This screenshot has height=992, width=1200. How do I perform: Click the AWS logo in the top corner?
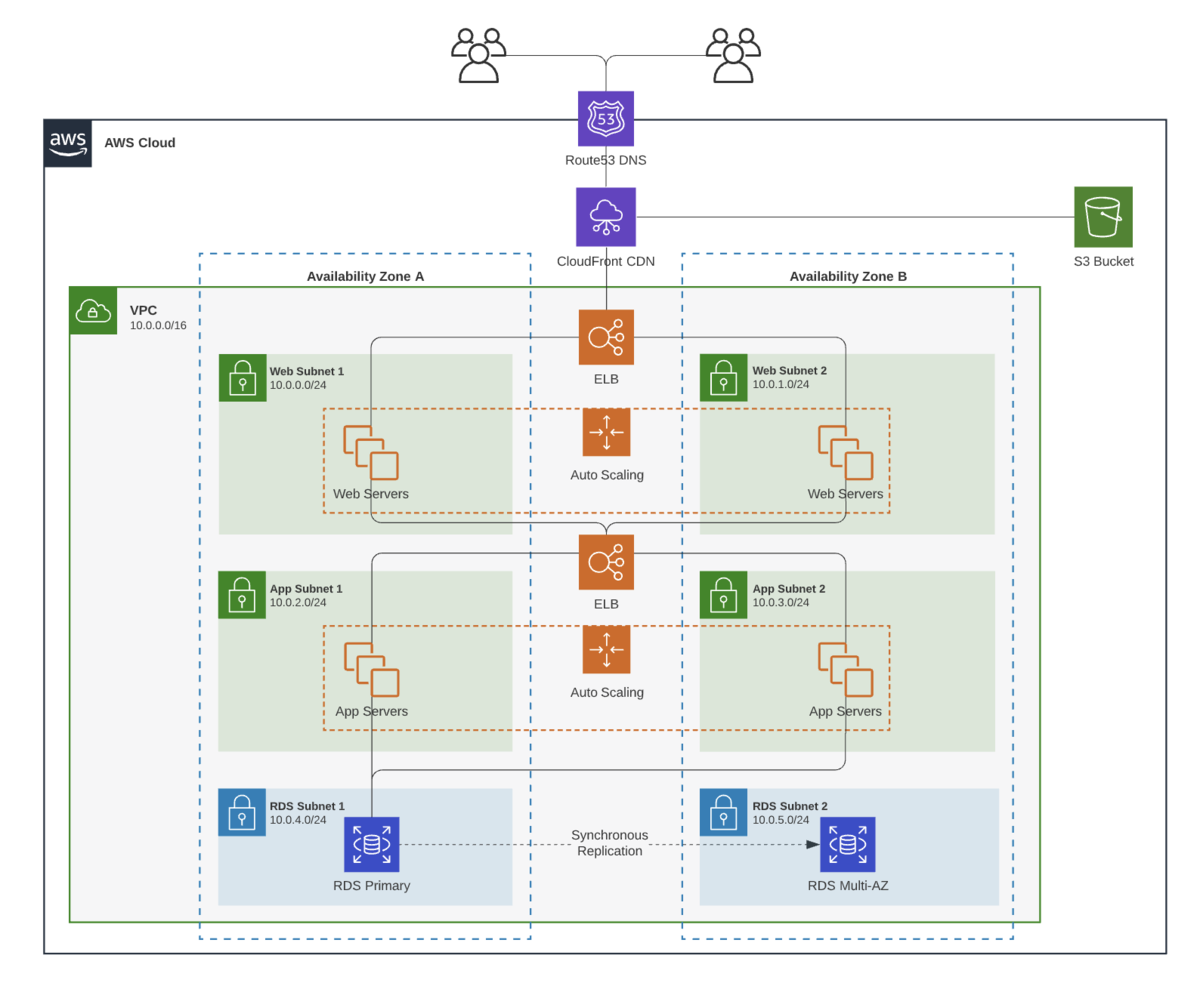pos(67,143)
